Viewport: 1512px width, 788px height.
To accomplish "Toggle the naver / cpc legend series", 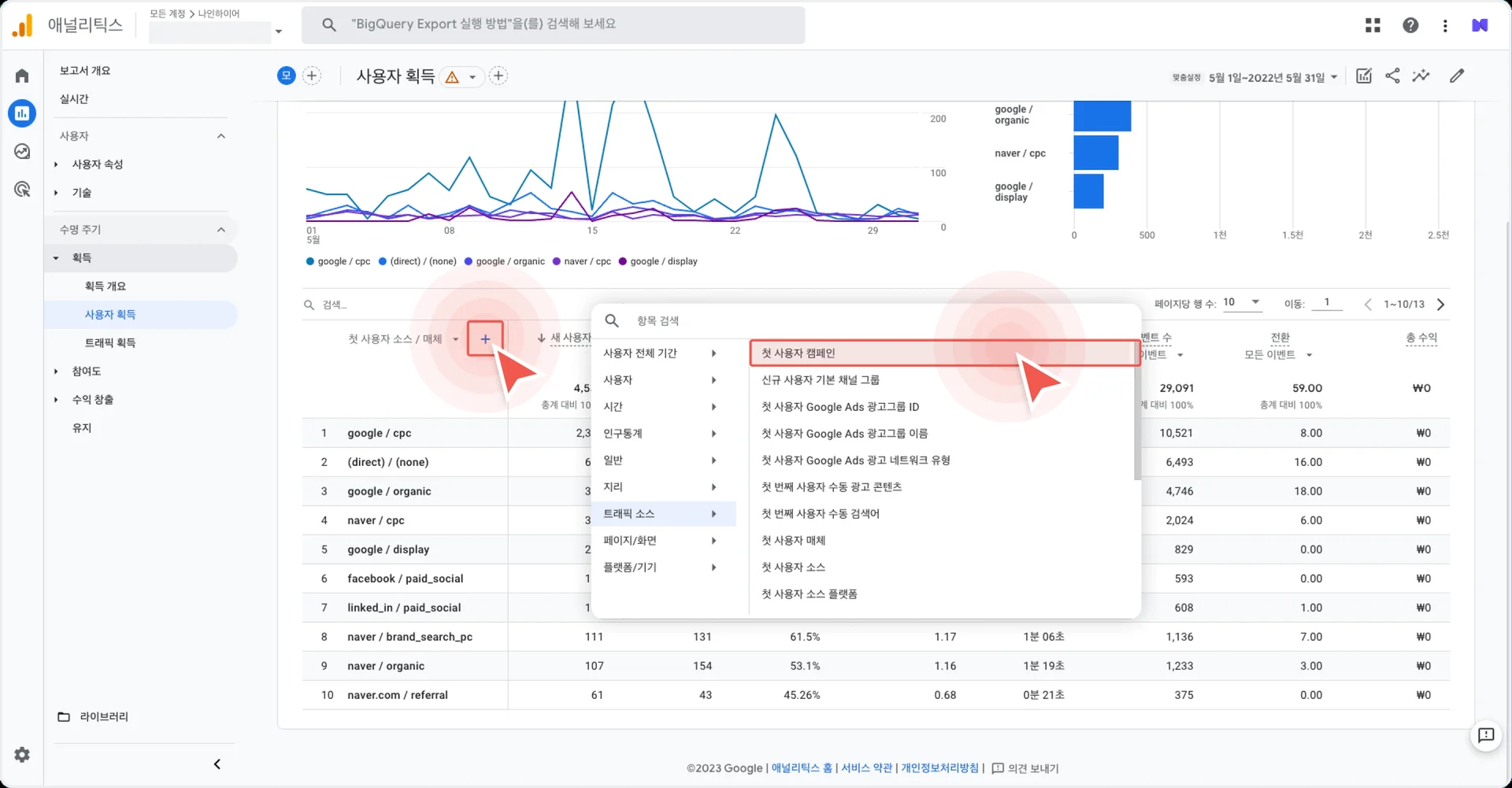I will coord(581,261).
